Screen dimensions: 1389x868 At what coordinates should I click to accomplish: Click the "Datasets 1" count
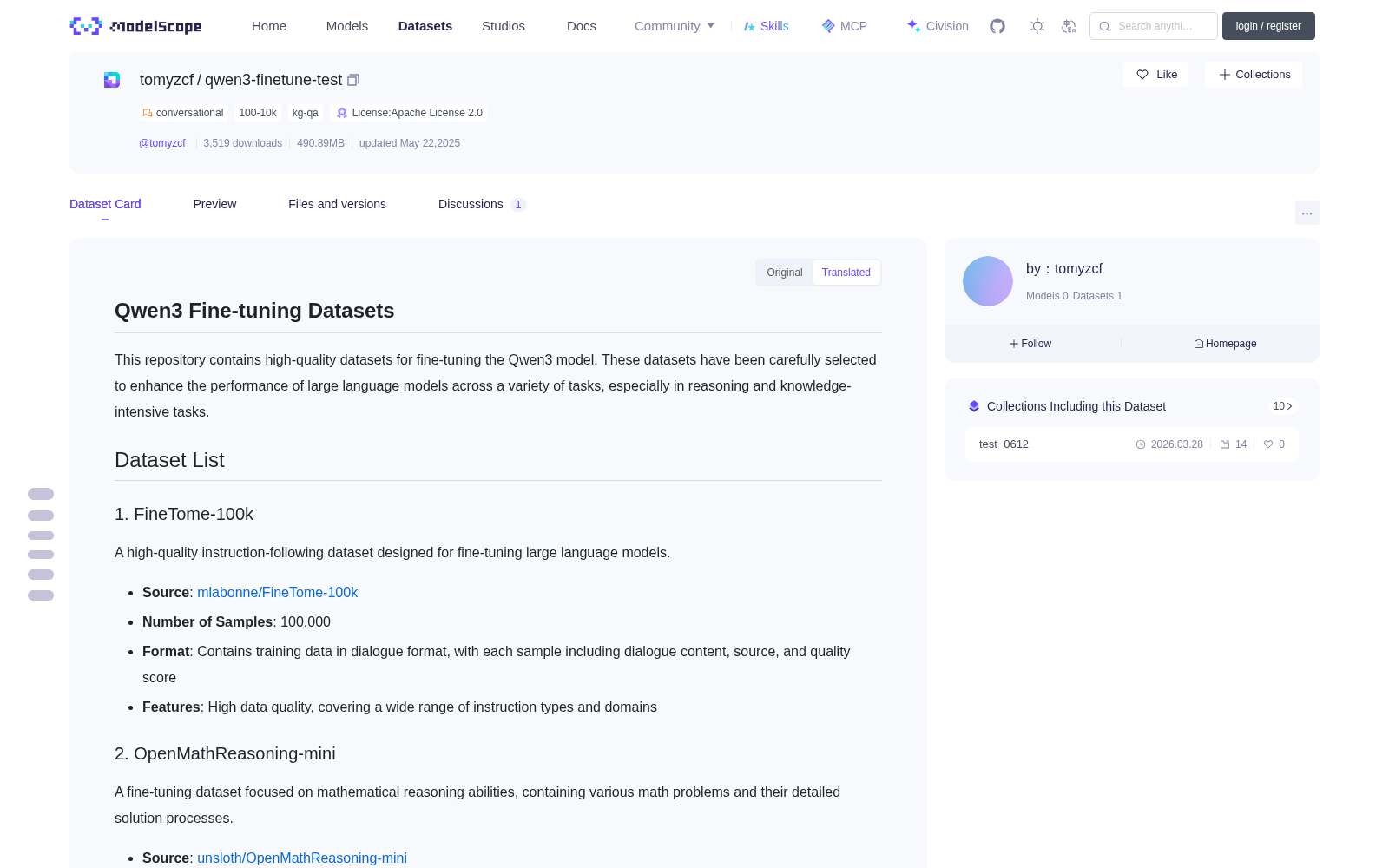(1097, 296)
